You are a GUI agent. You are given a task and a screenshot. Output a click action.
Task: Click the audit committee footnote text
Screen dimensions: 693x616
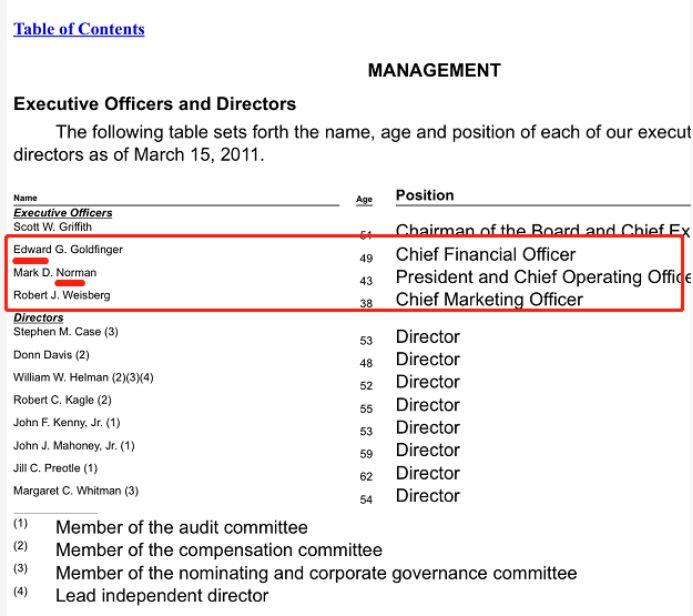tap(181, 527)
